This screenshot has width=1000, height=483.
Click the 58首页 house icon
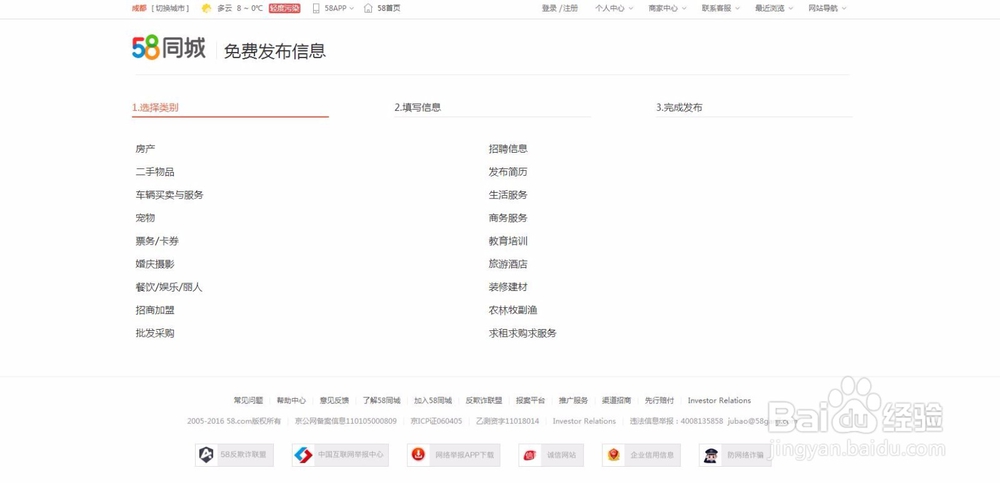pyautogui.click(x=368, y=8)
